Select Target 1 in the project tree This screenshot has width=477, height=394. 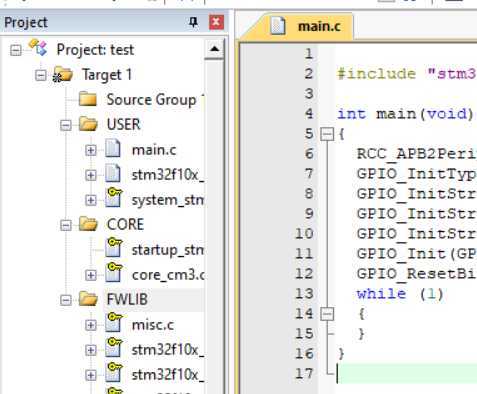pyautogui.click(x=107, y=75)
